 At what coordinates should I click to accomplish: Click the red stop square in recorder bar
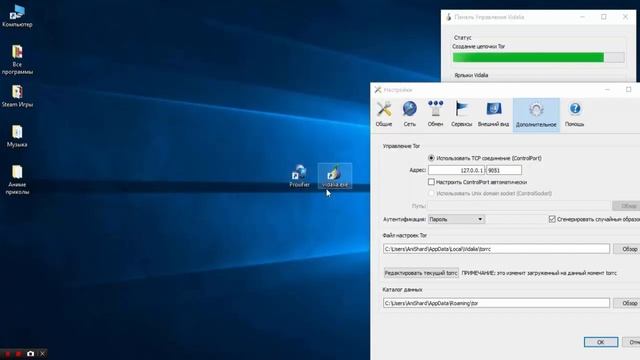[x=18, y=353]
